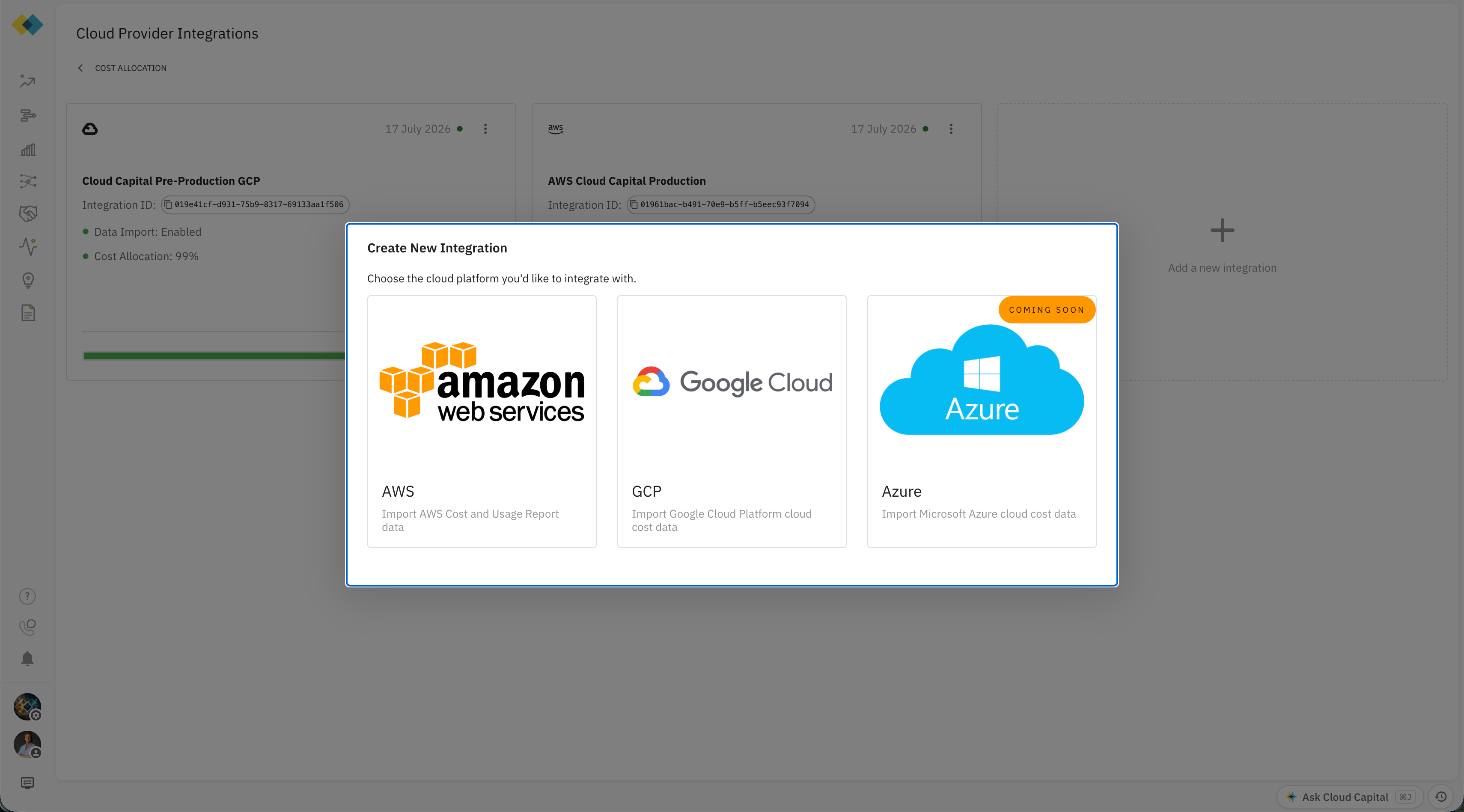Open the document reports sidebar icon
This screenshot has width=1464, height=812.
coord(27,313)
